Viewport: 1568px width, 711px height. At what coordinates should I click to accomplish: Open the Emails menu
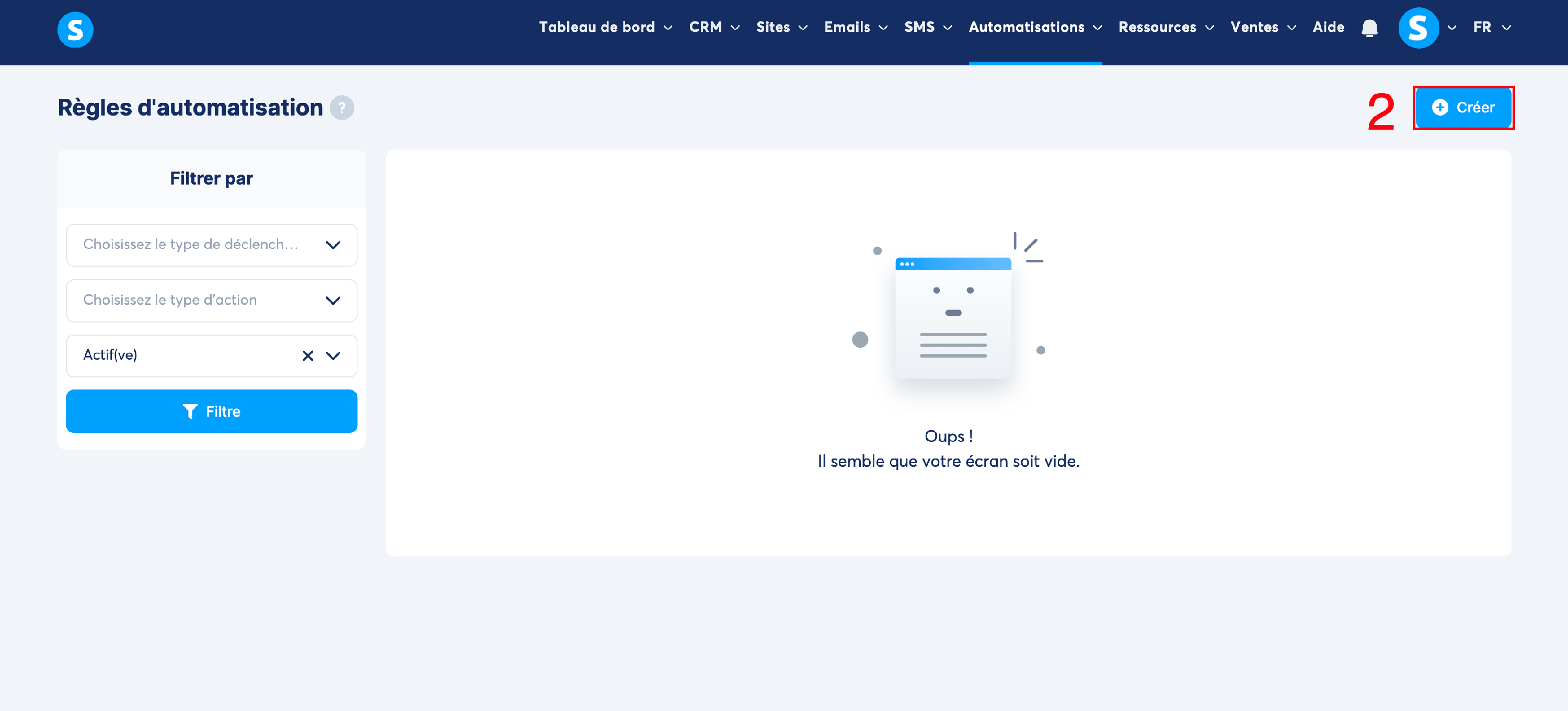855,27
